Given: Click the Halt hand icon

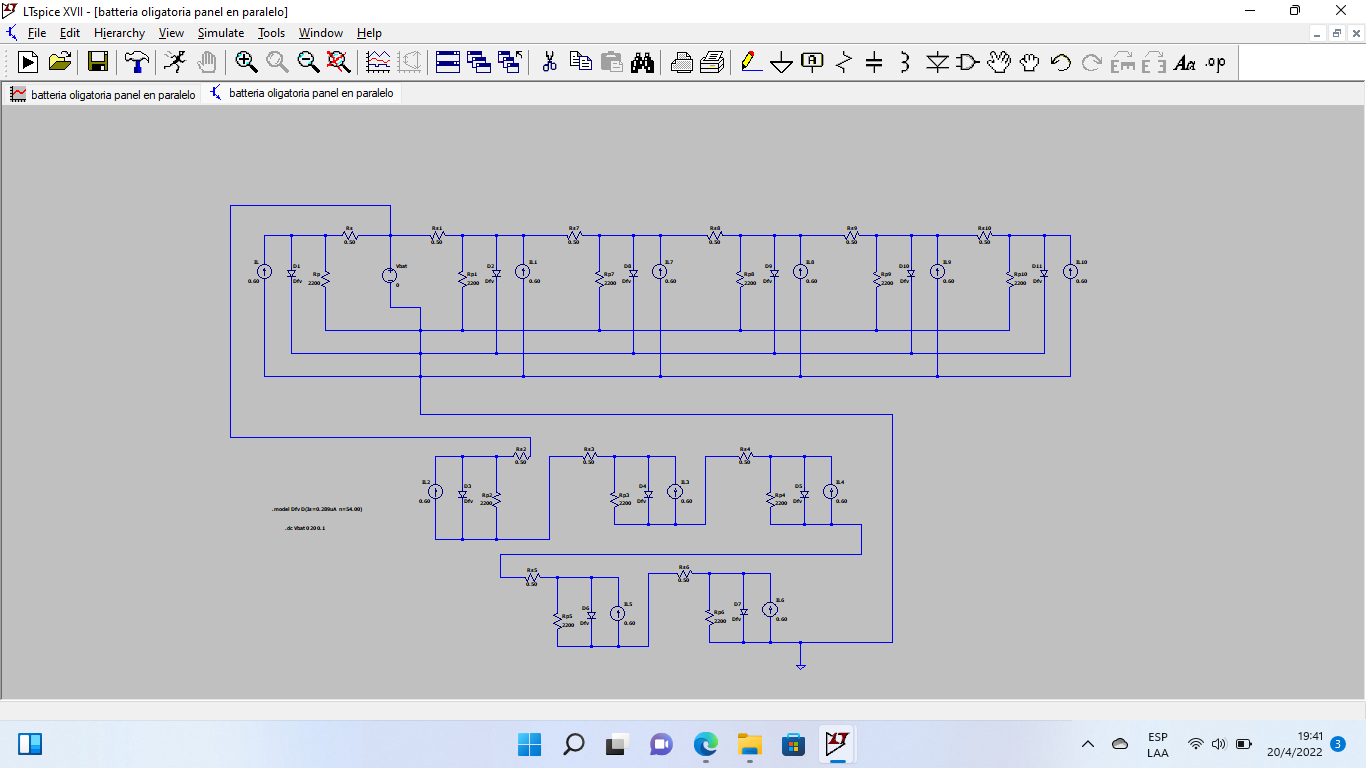Looking at the screenshot, I should click(x=207, y=62).
